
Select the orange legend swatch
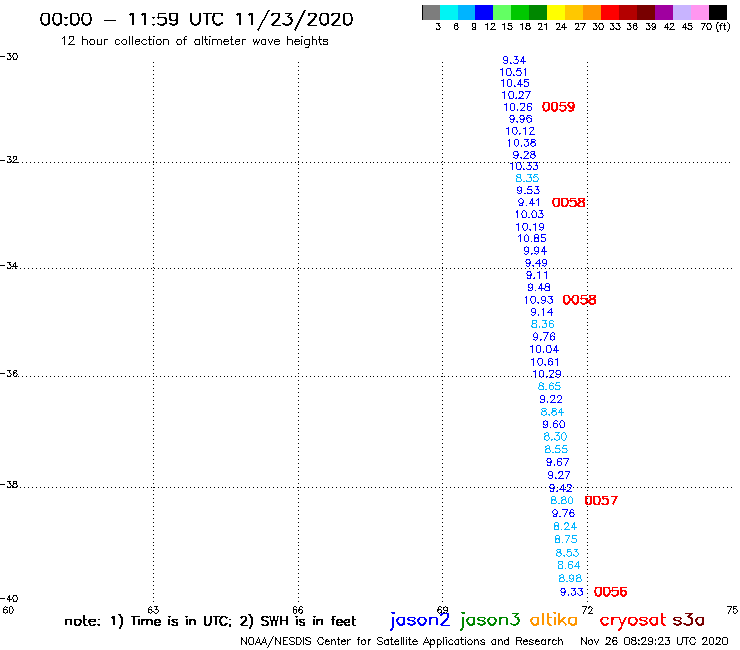592,12
